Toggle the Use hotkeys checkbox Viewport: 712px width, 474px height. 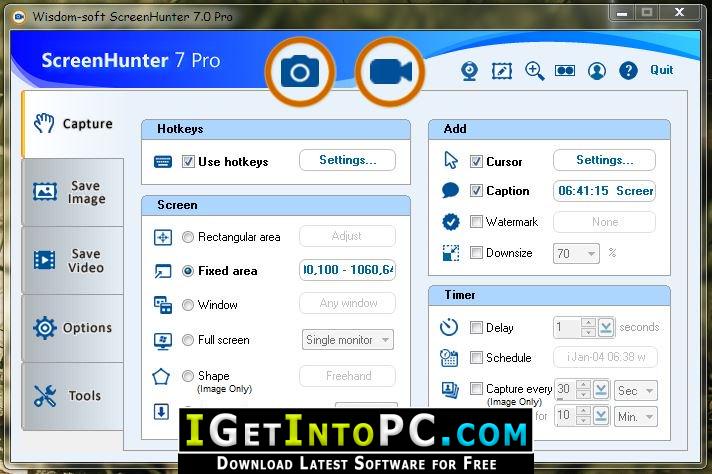(188, 162)
